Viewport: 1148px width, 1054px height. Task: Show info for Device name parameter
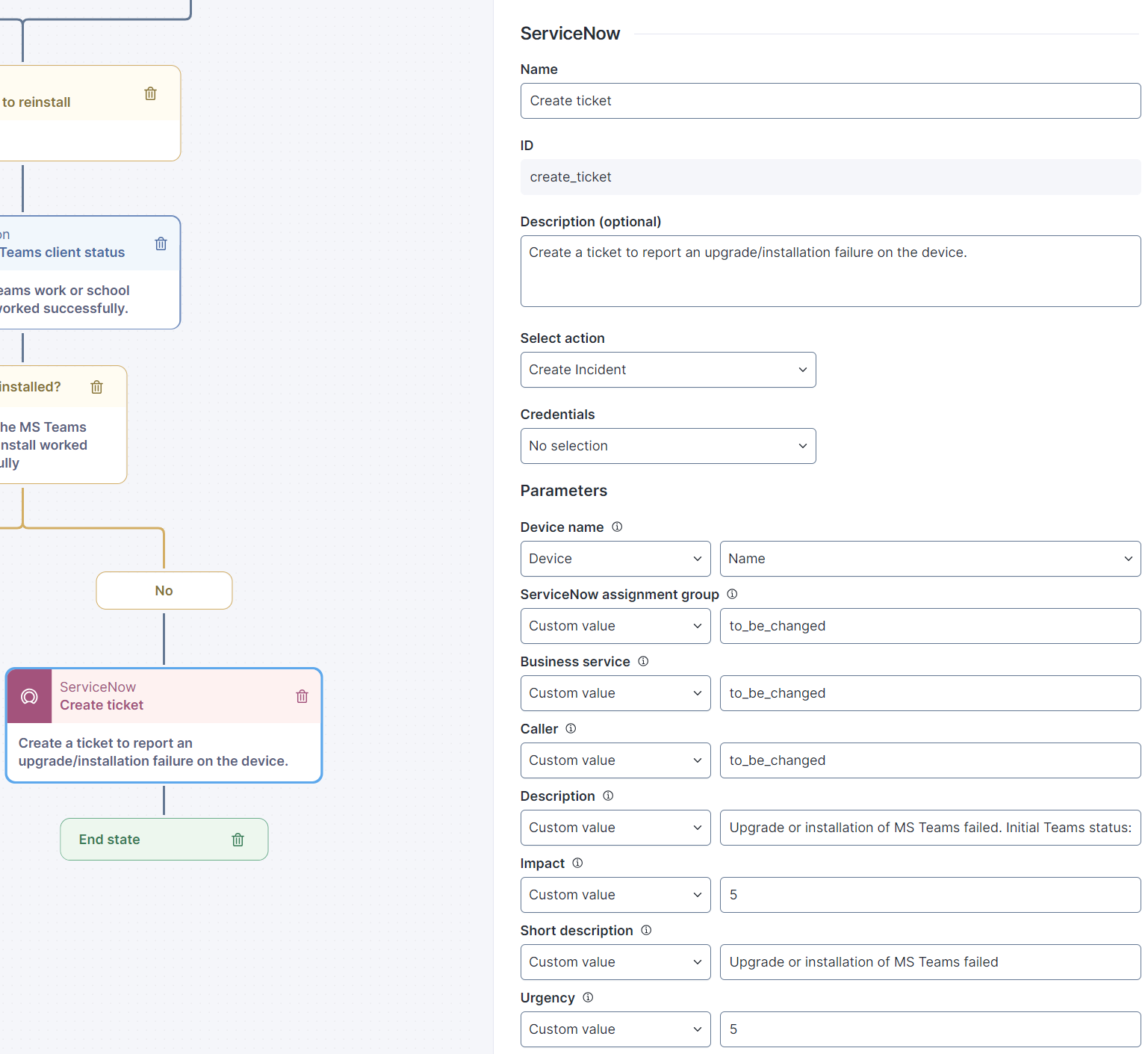(x=617, y=527)
